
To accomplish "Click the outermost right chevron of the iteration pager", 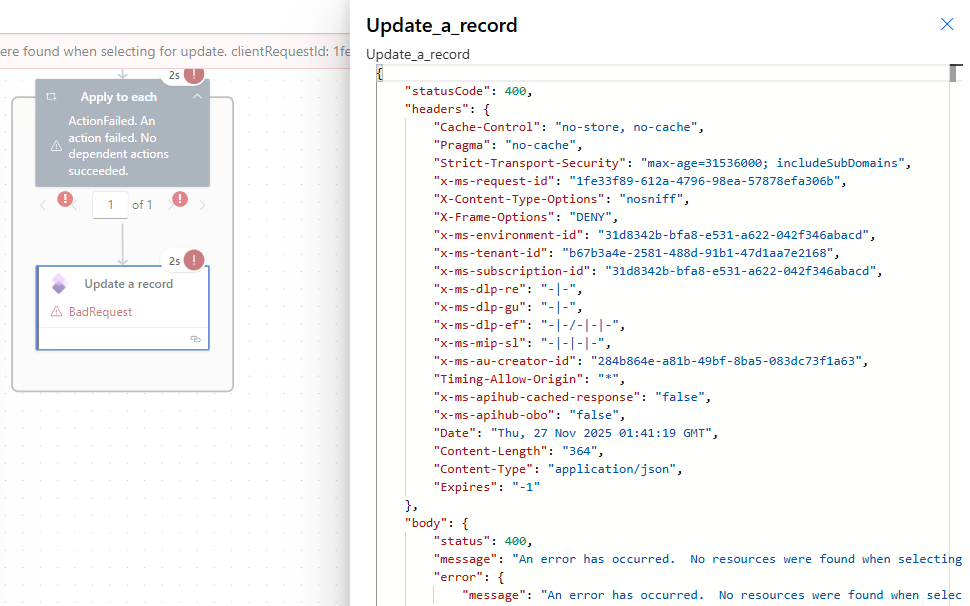I will [x=203, y=205].
